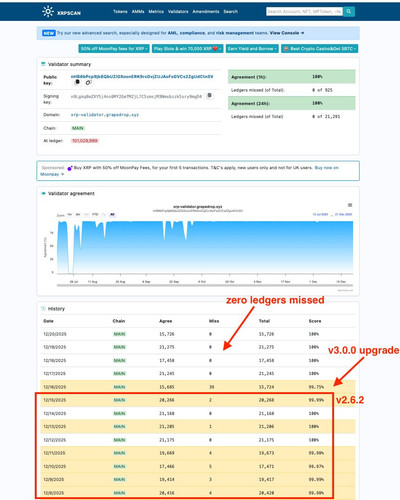Click the Agree column header
Image resolution: width=400 pixels, height=500 pixels.
[166, 321]
